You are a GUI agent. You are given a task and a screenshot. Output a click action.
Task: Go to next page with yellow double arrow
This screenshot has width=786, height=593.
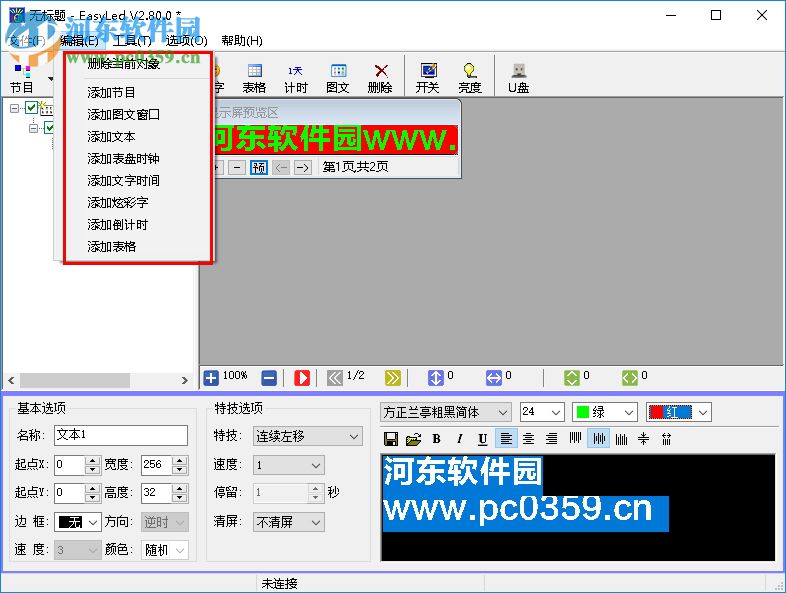[x=392, y=378]
